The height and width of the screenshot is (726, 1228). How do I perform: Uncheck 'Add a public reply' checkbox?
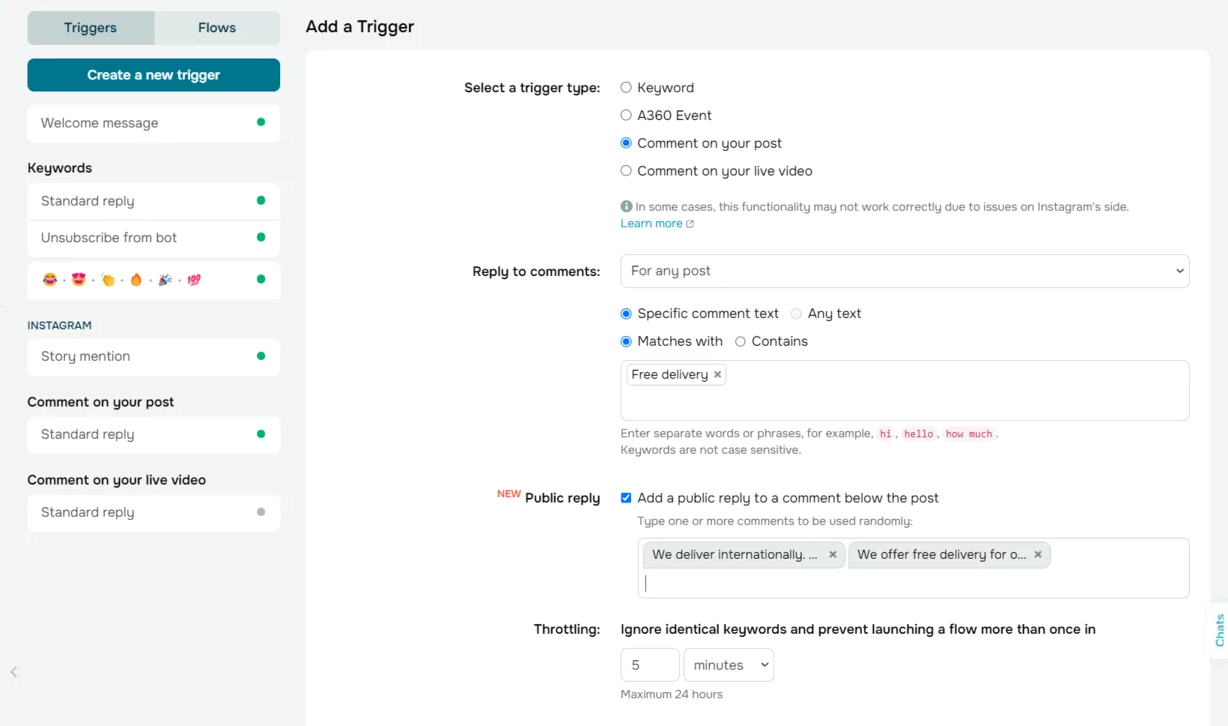626,498
